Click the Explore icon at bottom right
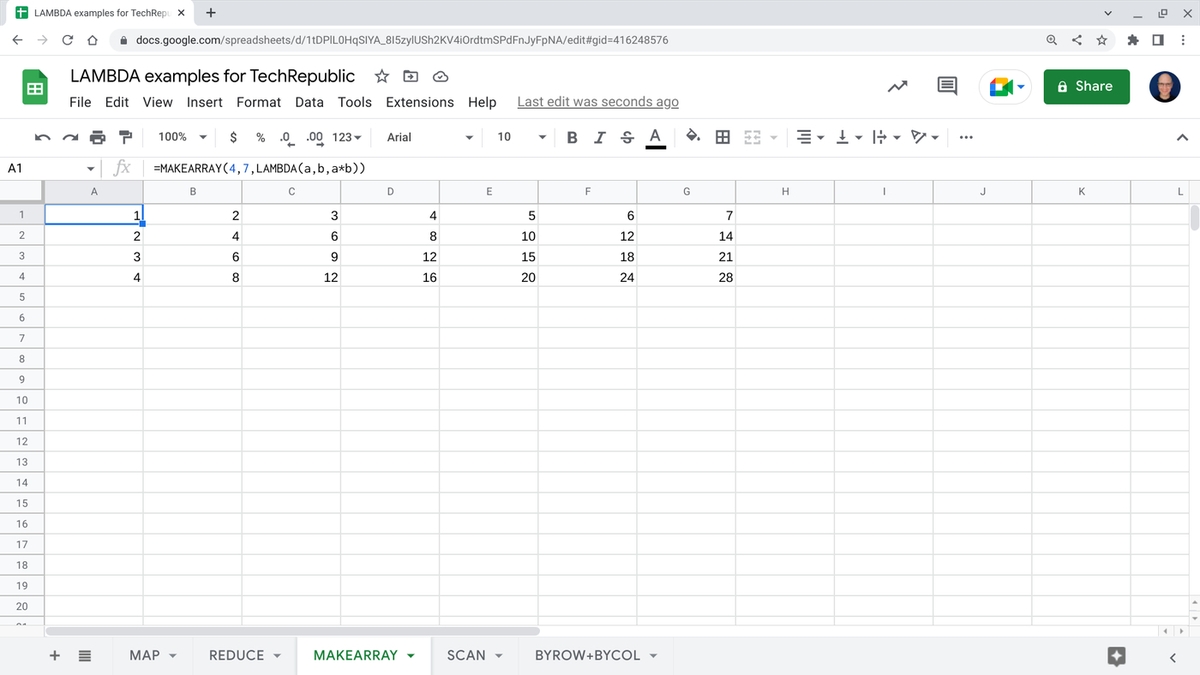Image resolution: width=1200 pixels, height=675 pixels. (x=1117, y=656)
